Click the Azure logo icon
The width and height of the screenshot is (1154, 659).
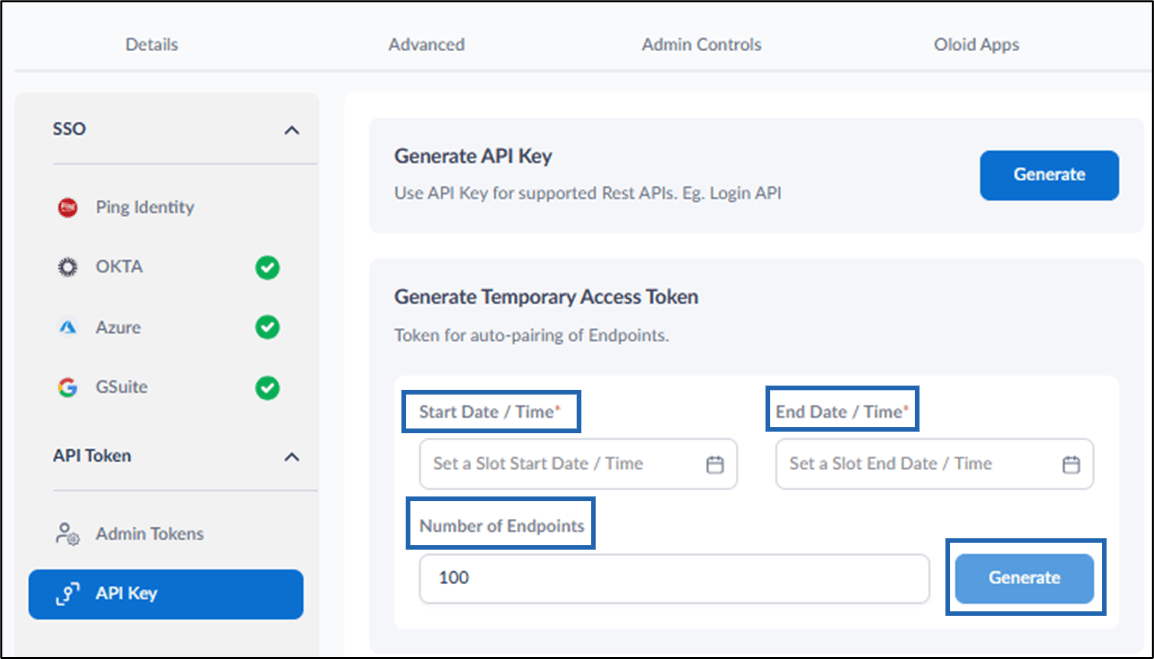pos(68,327)
